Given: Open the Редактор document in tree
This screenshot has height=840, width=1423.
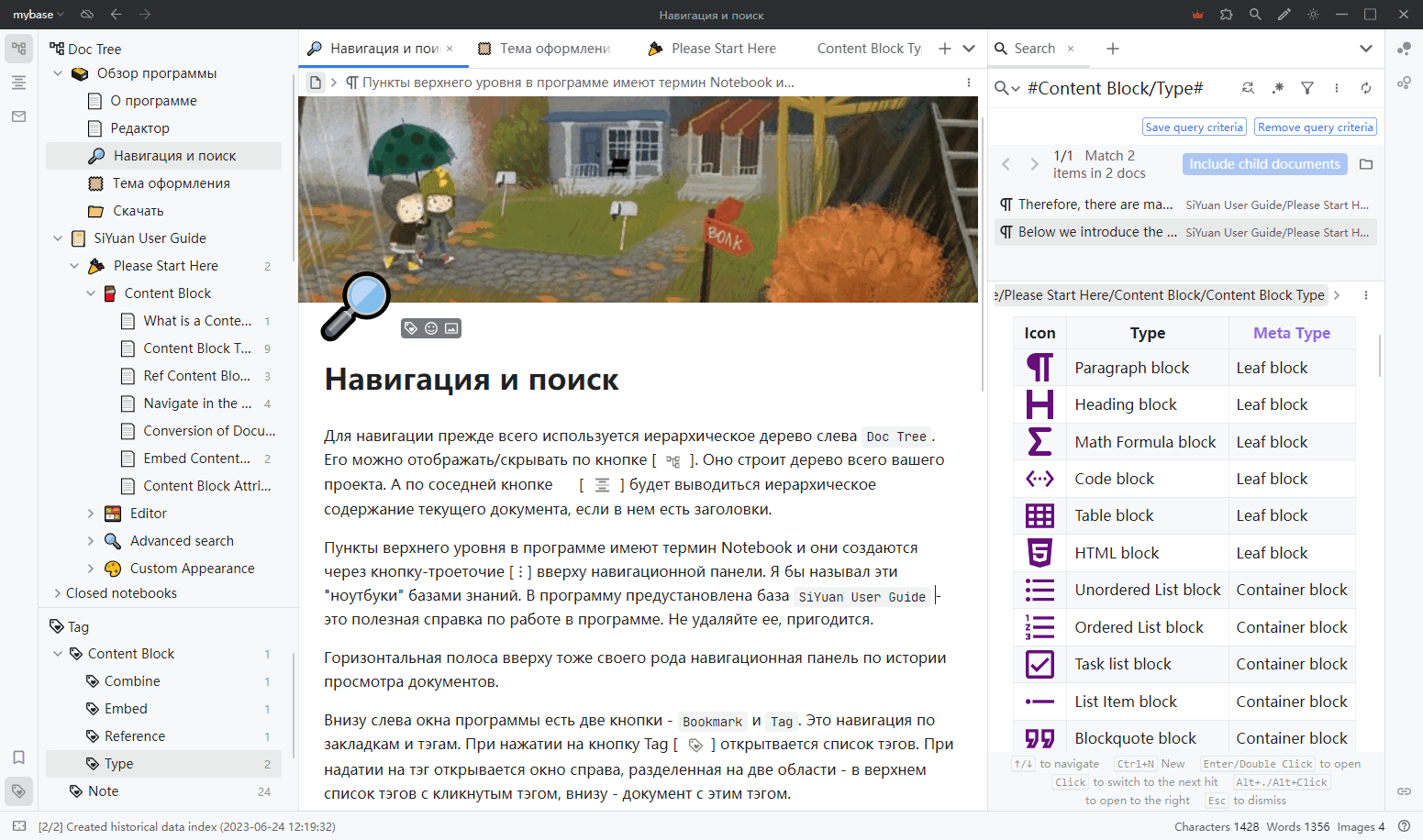Looking at the screenshot, I should (163, 128).
